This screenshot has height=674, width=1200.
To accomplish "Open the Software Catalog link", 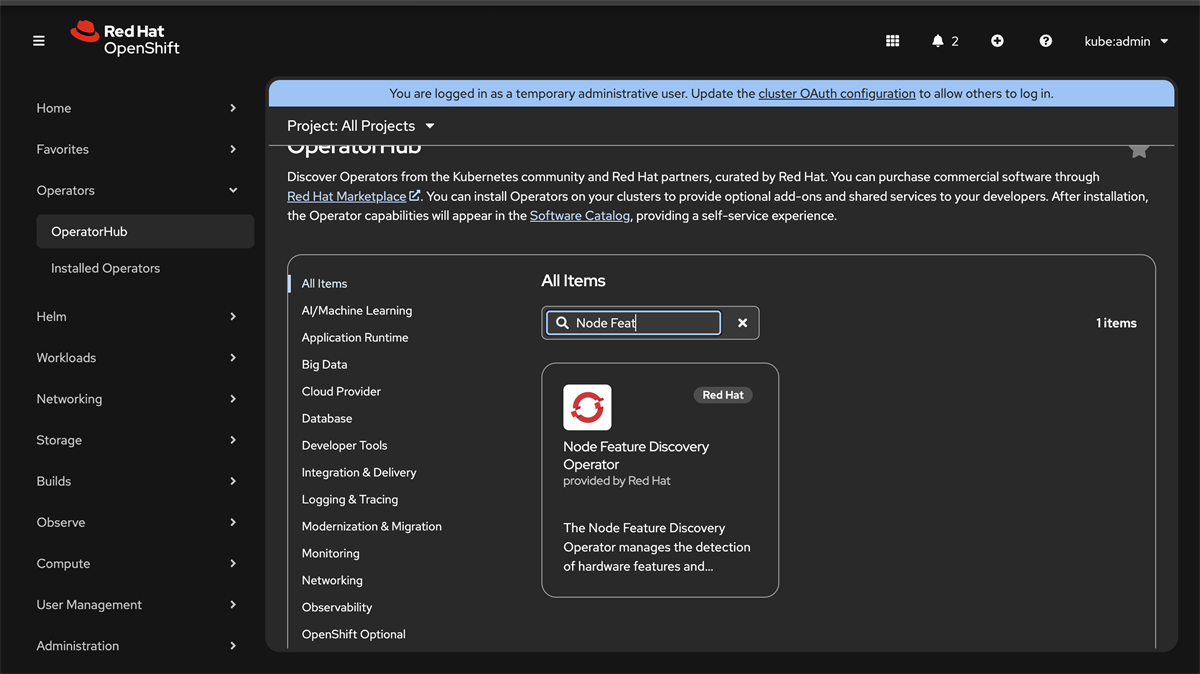I will pos(580,215).
